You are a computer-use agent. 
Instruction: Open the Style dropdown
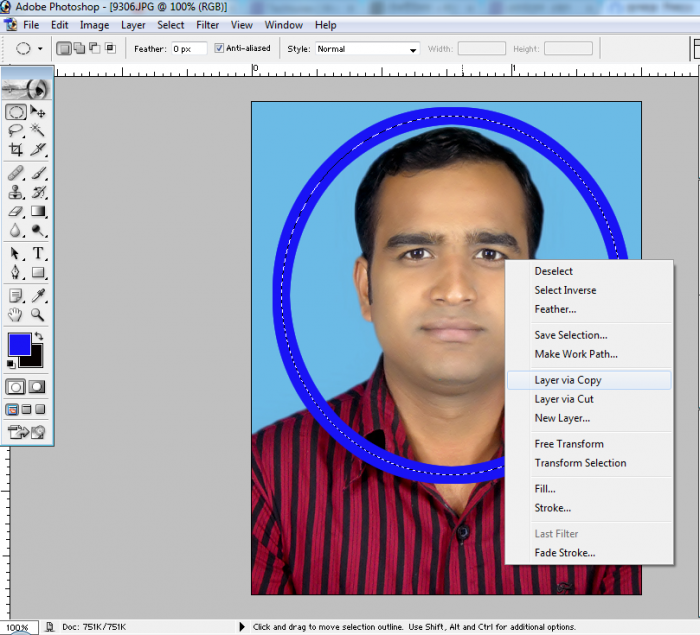click(x=367, y=48)
